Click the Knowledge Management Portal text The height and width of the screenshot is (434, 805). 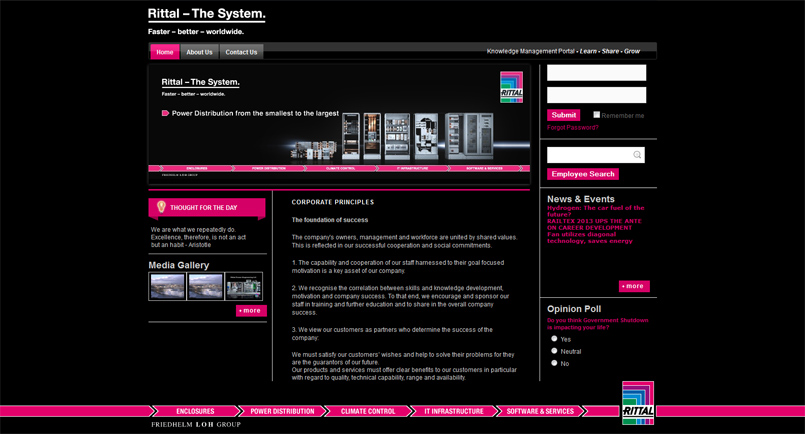[x=530, y=51]
